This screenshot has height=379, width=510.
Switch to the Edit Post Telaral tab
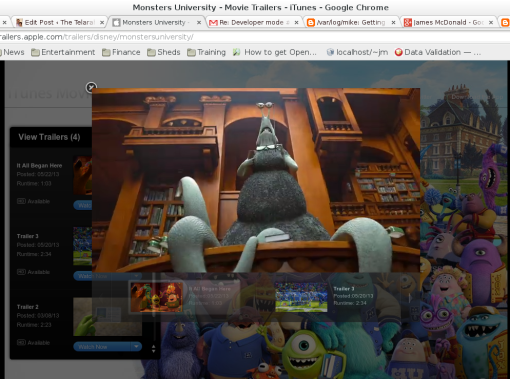coord(55,22)
